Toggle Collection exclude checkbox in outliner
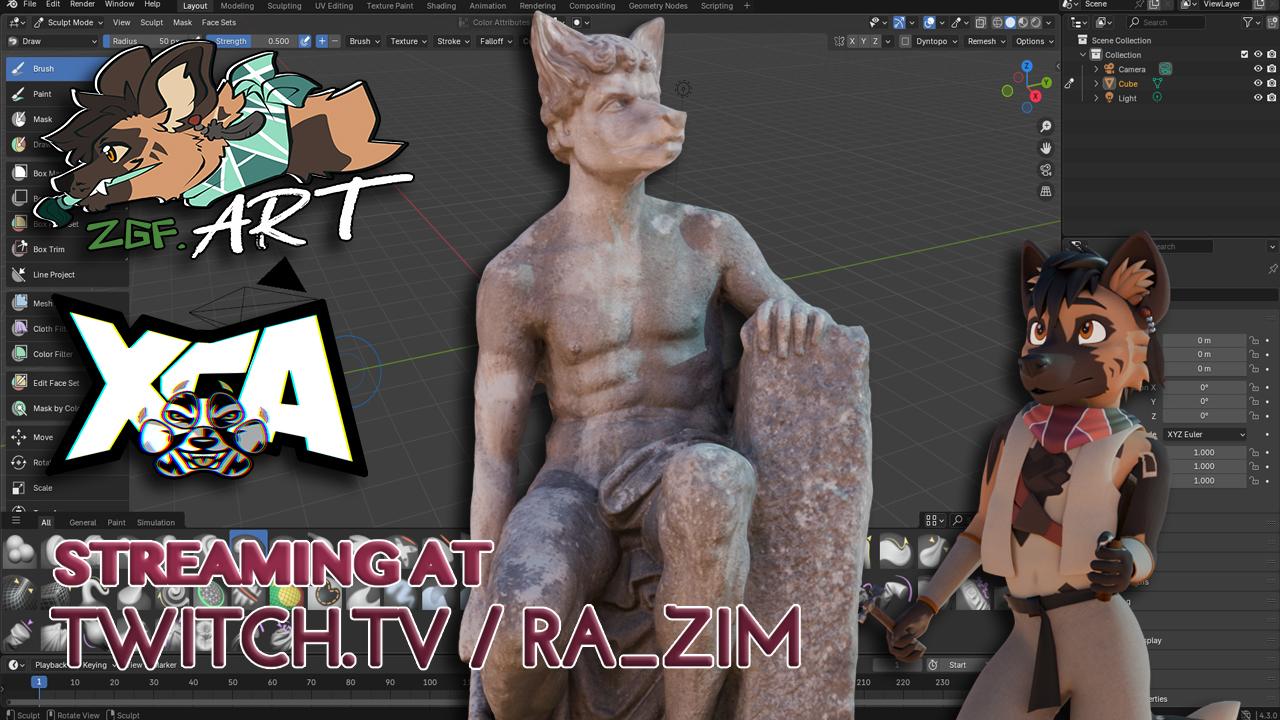 click(x=1244, y=55)
